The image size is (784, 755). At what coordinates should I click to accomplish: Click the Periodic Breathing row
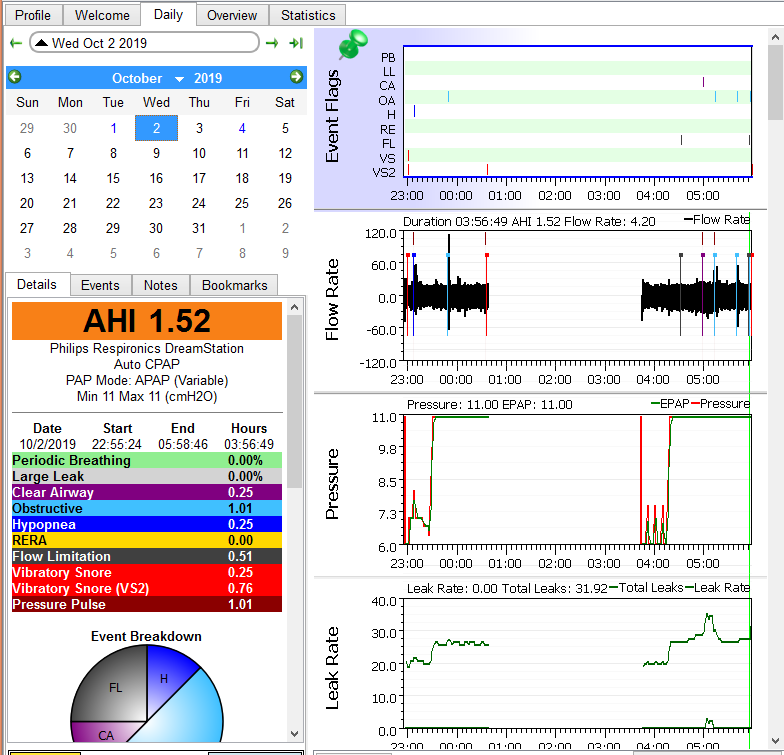147,460
